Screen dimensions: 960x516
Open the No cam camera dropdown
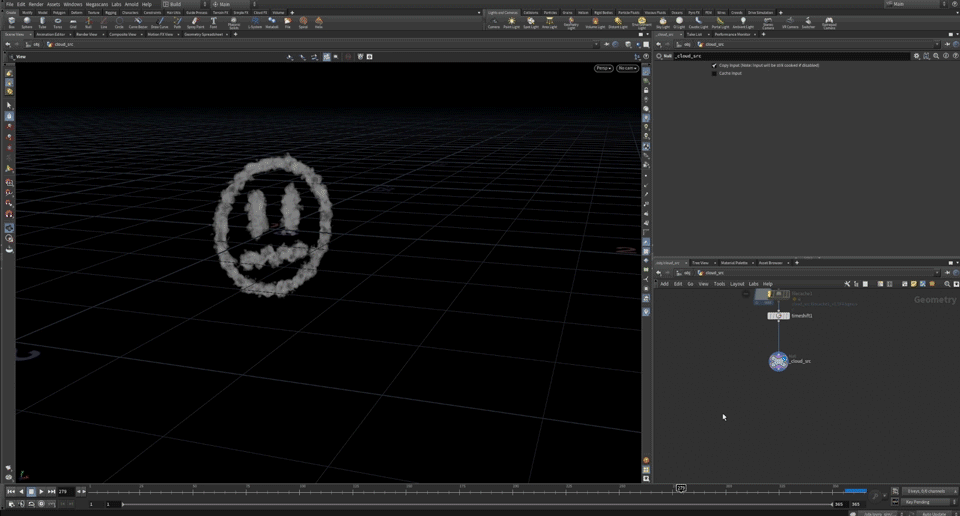coord(627,68)
